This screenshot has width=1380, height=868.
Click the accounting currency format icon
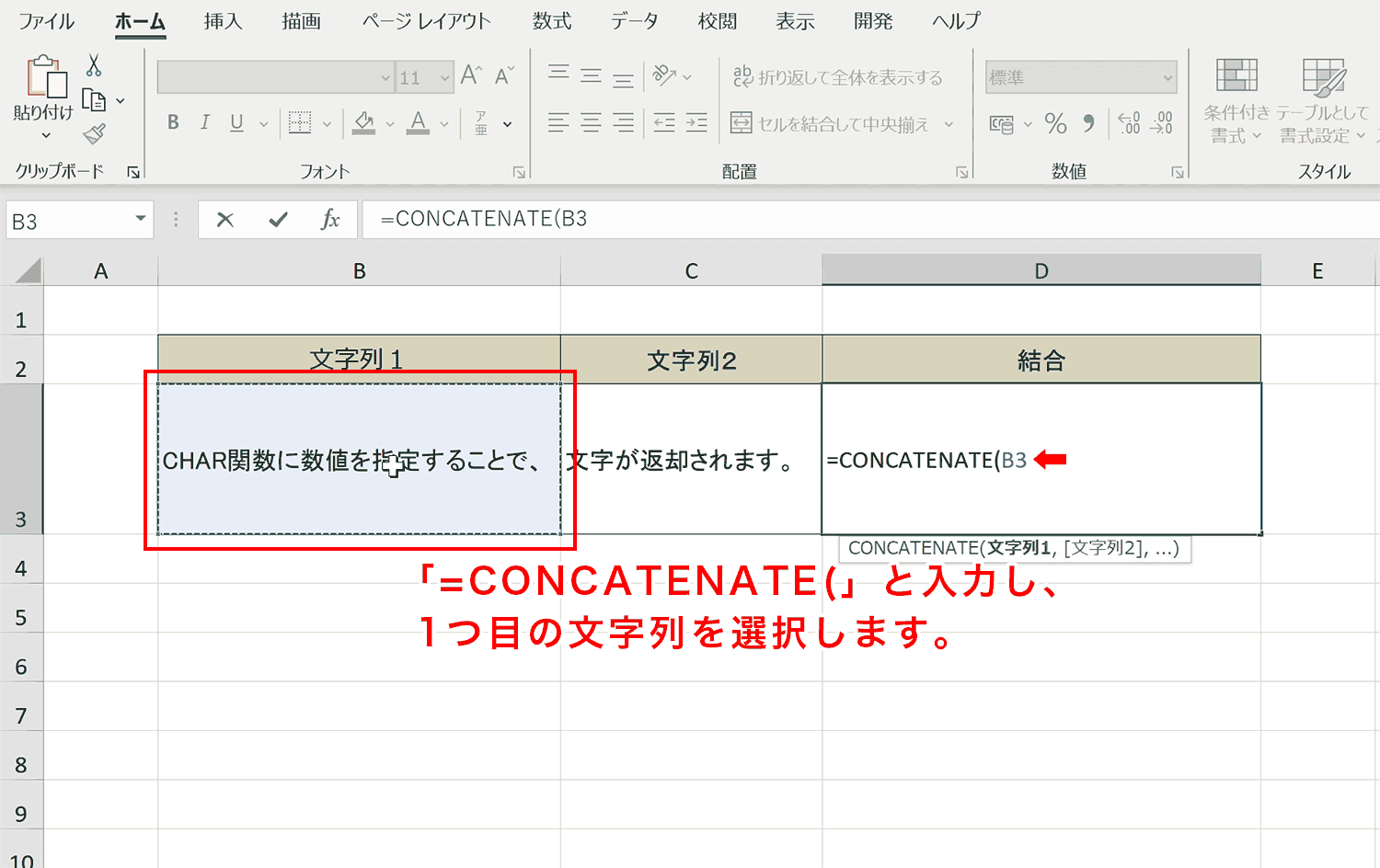[1001, 123]
